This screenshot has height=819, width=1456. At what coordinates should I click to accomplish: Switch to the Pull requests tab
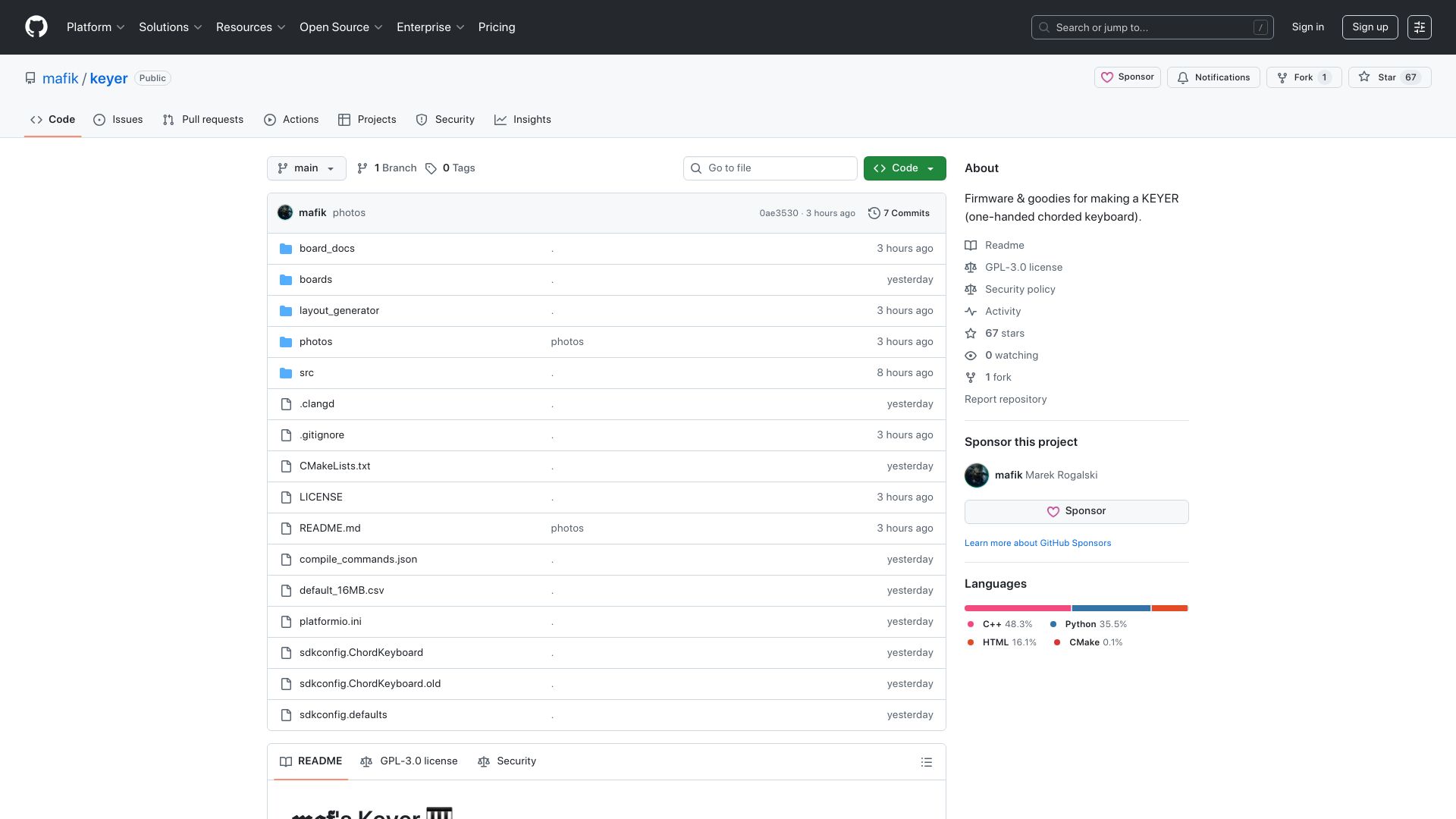(203, 120)
